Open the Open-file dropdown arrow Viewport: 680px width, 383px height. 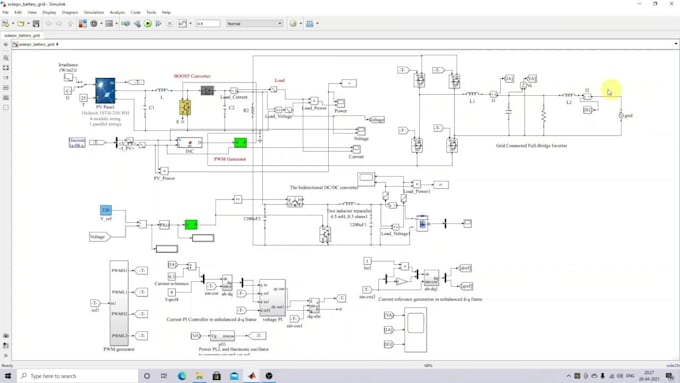27,23
